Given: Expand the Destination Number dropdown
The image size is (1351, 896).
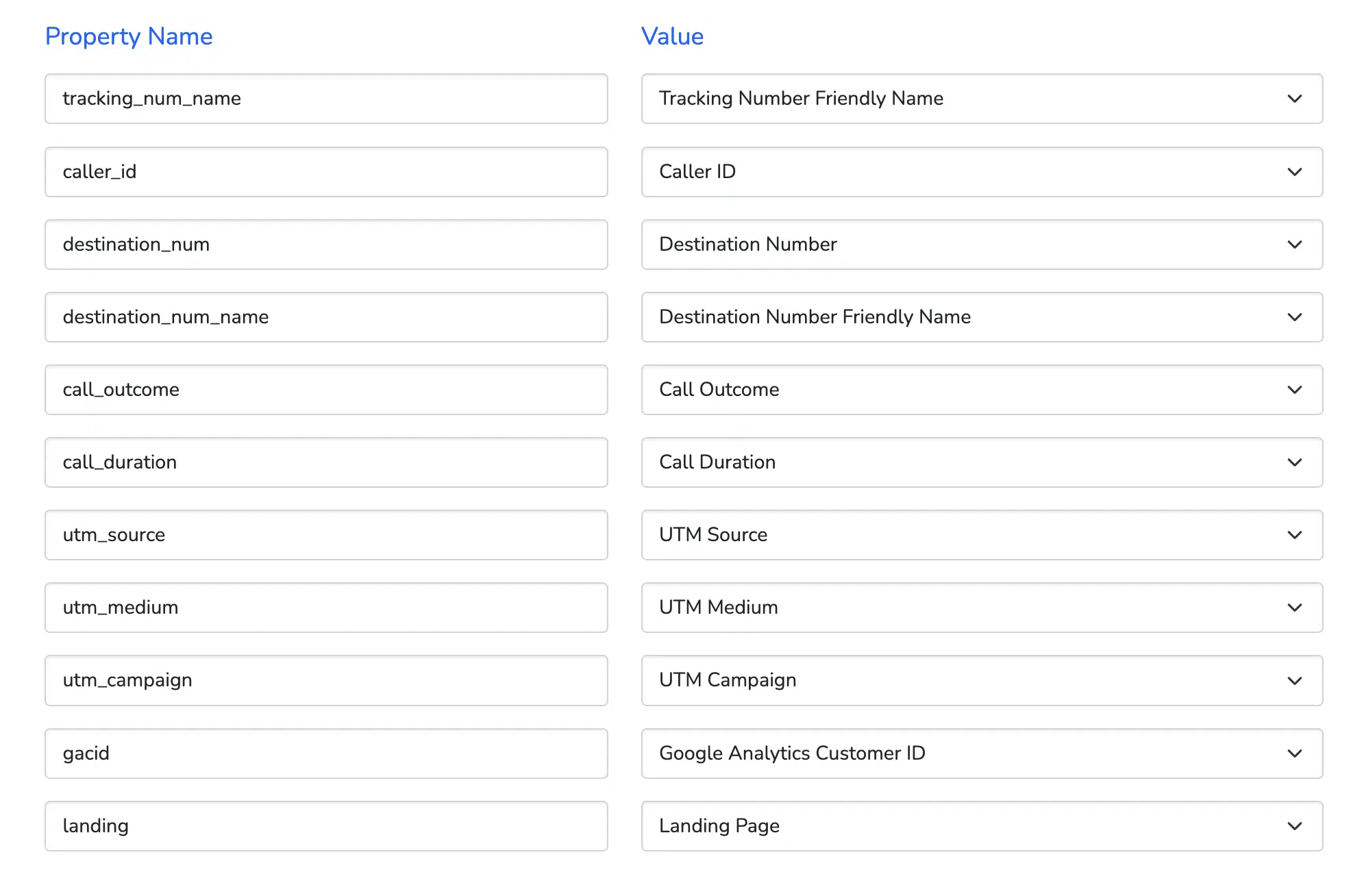Looking at the screenshot, I should coord(982,245).
